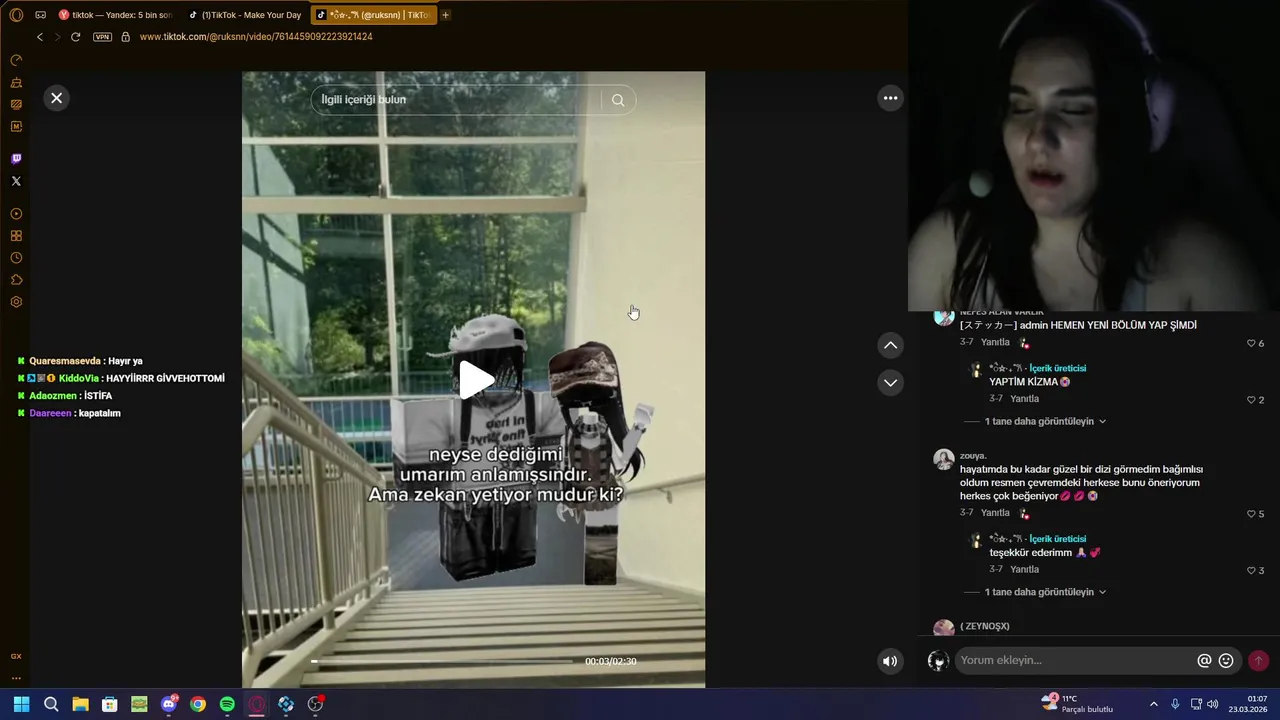
Task: Click 'İlgili içeriği bulun' search field
Action: [455, 100]
